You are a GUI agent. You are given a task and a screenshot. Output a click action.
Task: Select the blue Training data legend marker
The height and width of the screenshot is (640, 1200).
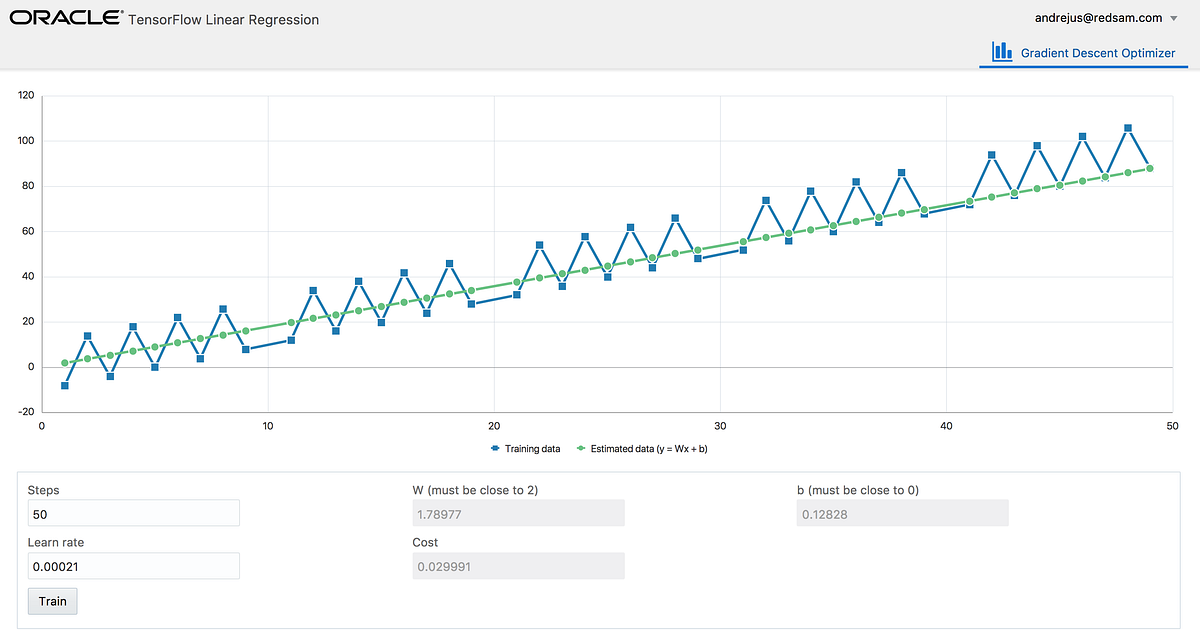click(x=494, y=448)
